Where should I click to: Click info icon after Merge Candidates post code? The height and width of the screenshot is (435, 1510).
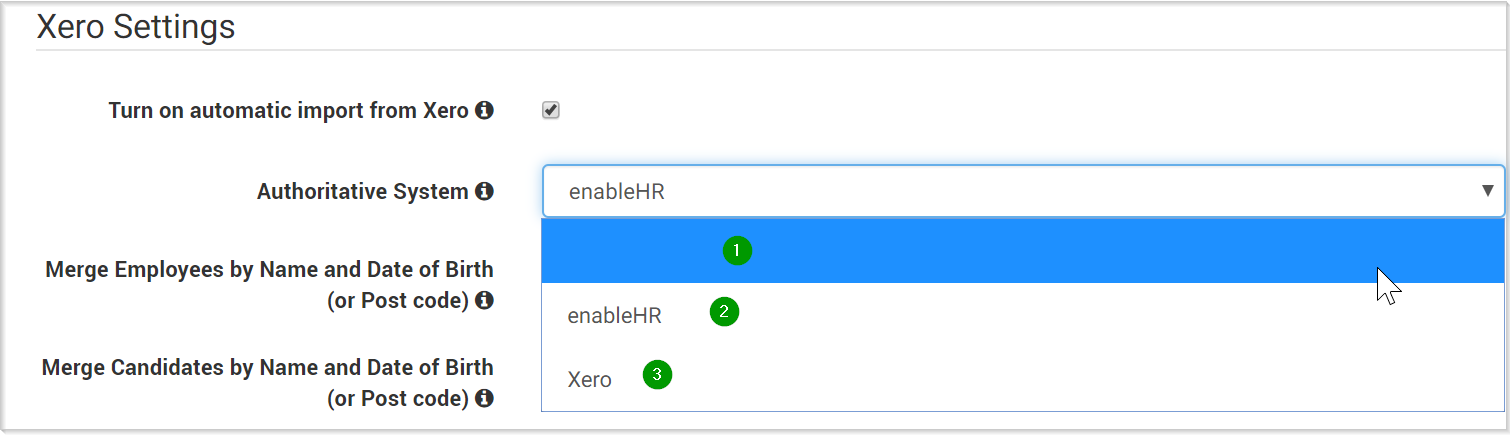pos(485,398)
